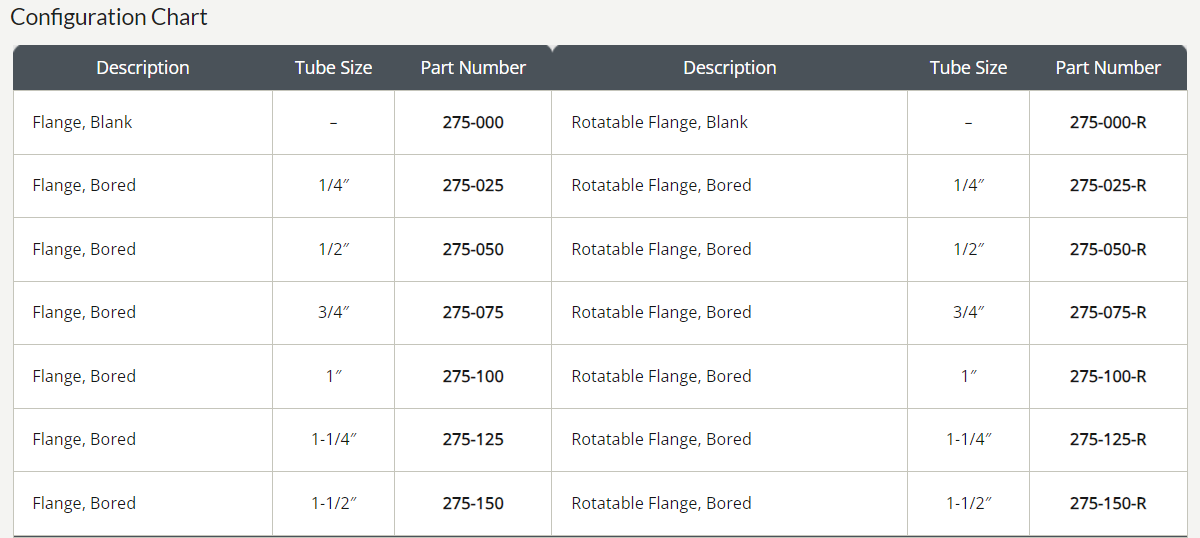Select rotatable part 275-100-R
This screenshot has height=538, width=1200.
[x=1108, y=377]
